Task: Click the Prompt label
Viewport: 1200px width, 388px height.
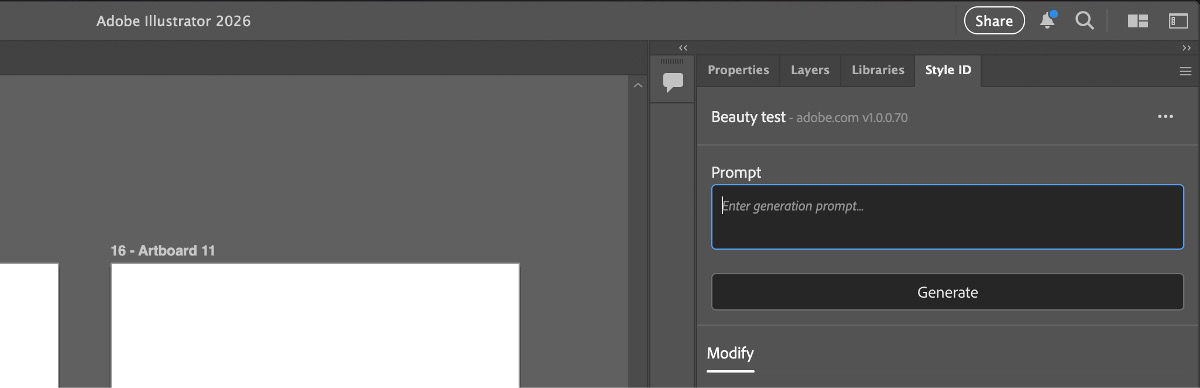Action: pos(736,172)
